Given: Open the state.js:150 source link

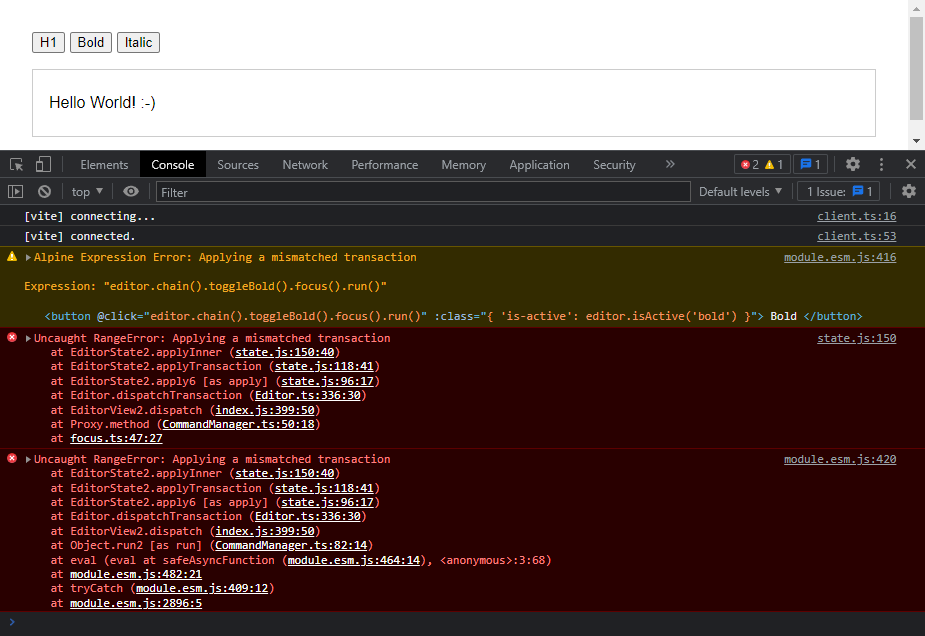Looking at the screenshot, I should tap(856, 337).
